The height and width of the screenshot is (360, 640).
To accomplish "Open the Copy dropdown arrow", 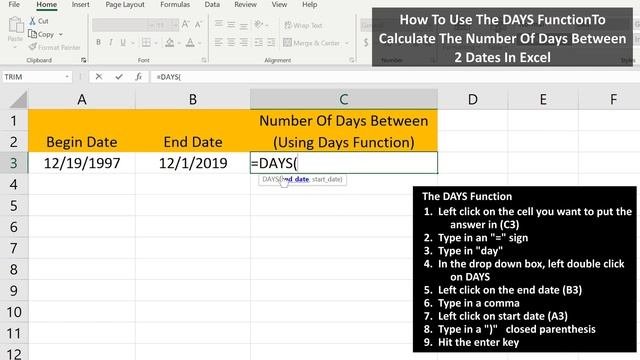I will point(61,35).
